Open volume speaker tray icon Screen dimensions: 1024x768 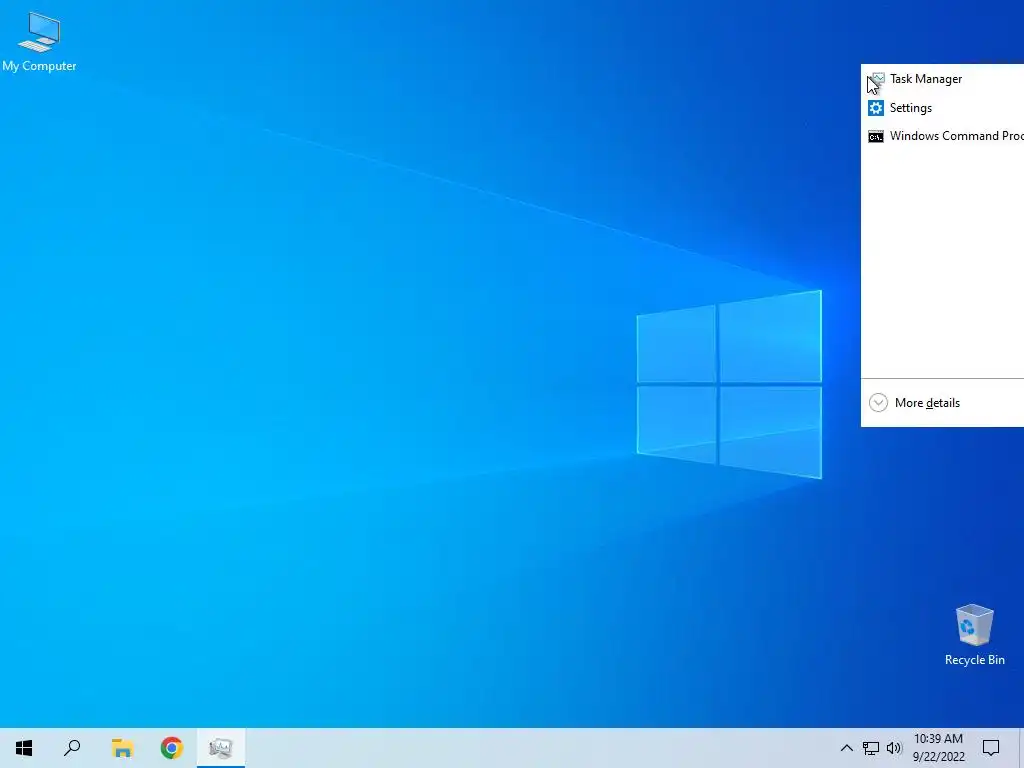pyautogui.click(x=894, y=748)
